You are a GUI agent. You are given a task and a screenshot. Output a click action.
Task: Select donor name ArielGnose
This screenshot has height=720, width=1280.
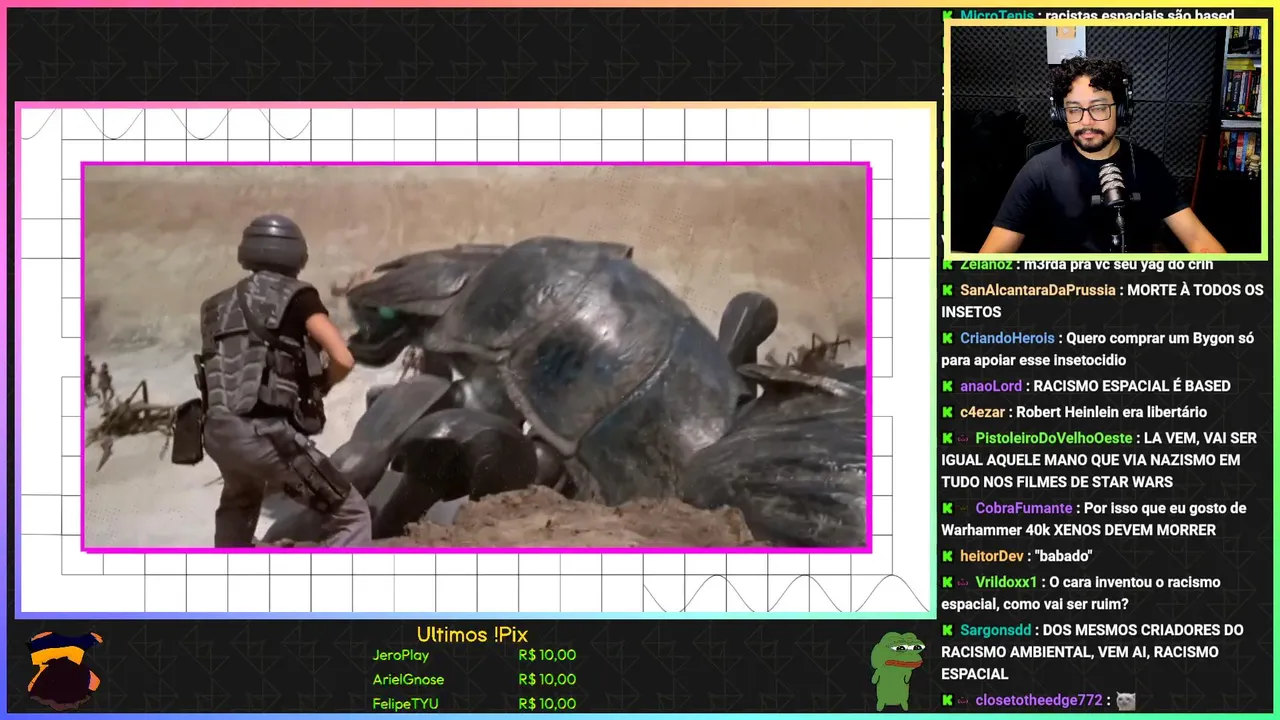pos(408,679)
